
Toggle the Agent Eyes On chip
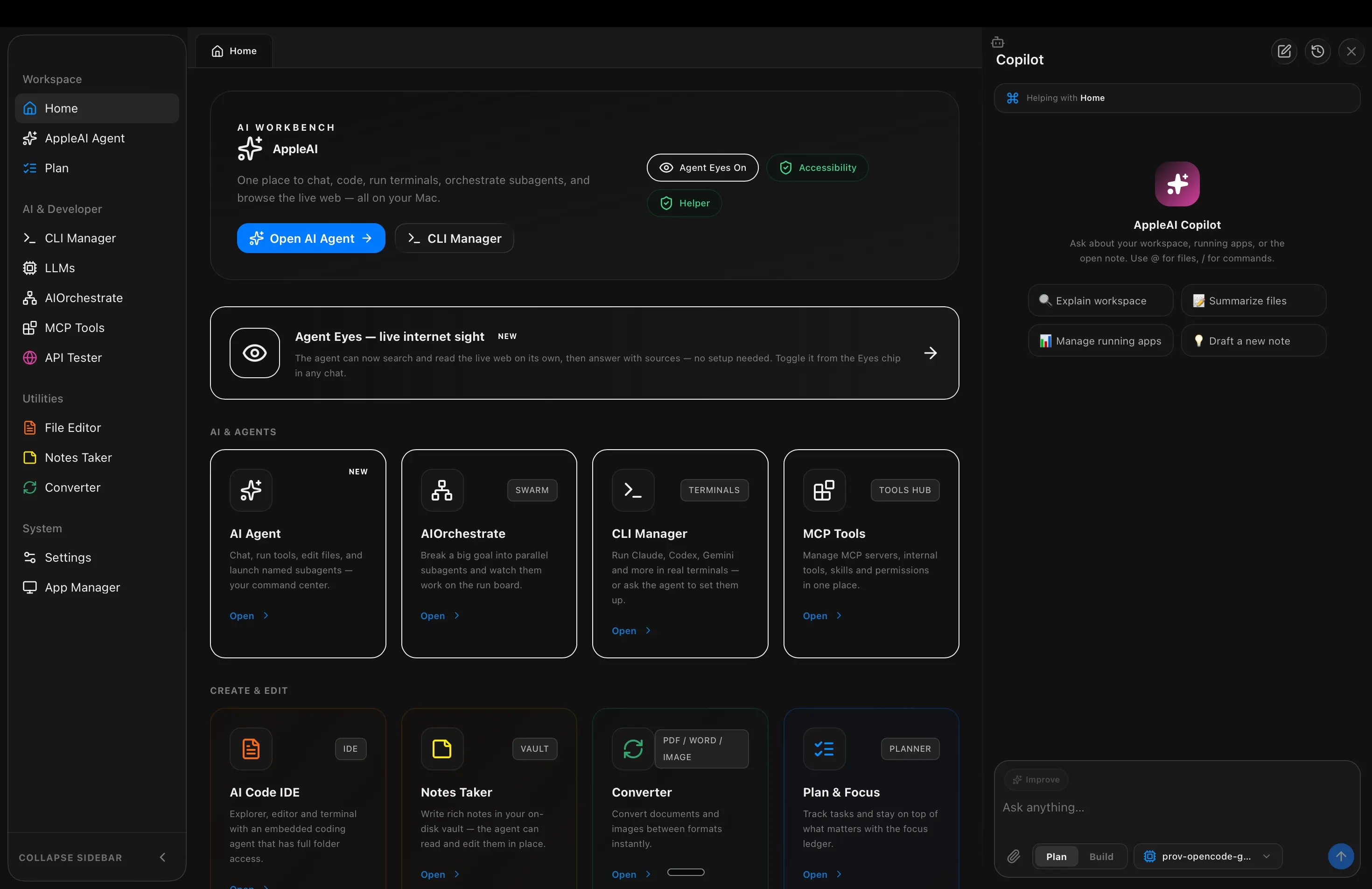point(702,167)
